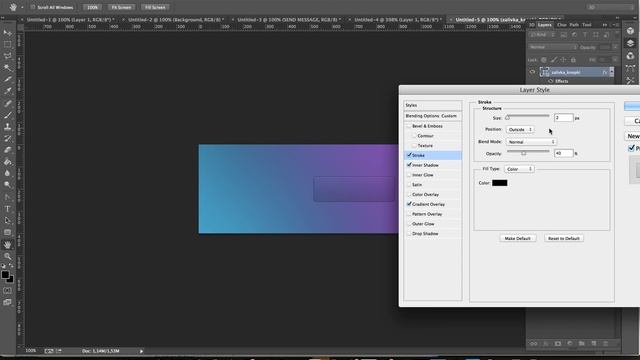Open layer blend mode Normal dropdown
The height and width of the screenshot is (360, 640).
pos(553,47)
